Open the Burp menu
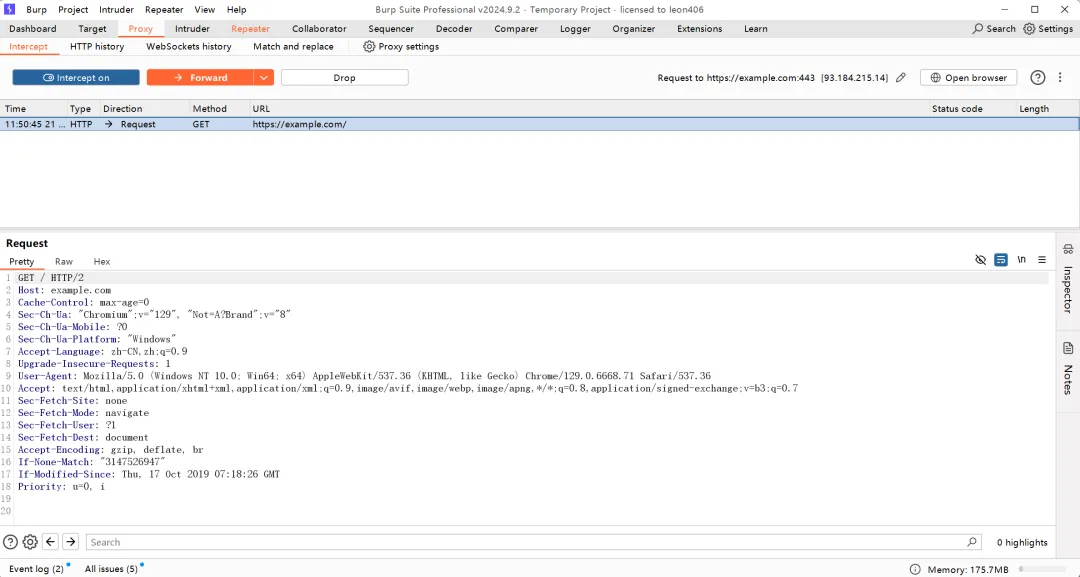 coord(37,10)
